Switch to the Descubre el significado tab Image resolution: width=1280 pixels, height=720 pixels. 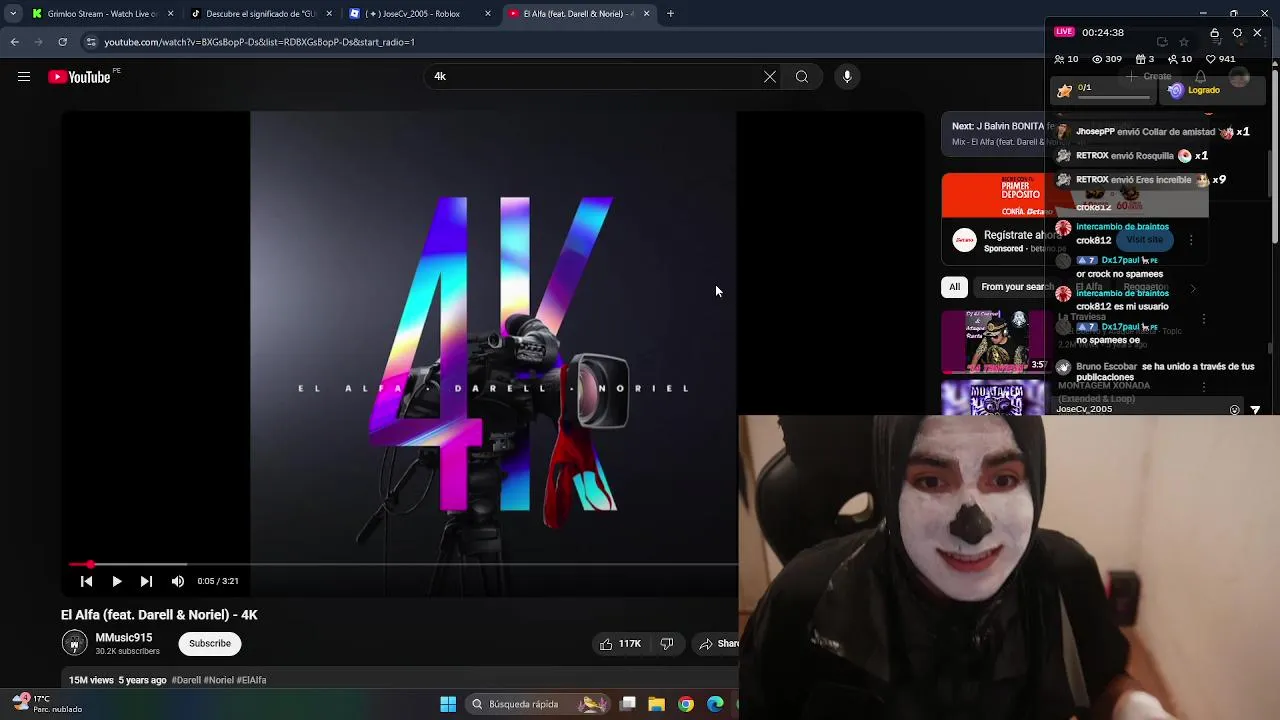pyautogui.click(x=260, y=14)
